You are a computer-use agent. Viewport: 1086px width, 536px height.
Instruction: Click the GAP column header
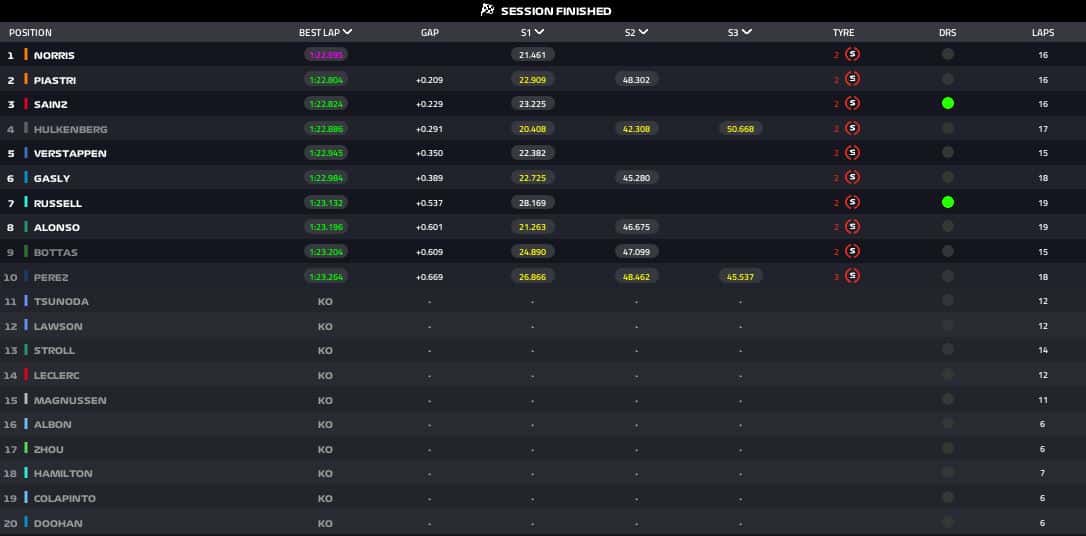click(429, 33)
